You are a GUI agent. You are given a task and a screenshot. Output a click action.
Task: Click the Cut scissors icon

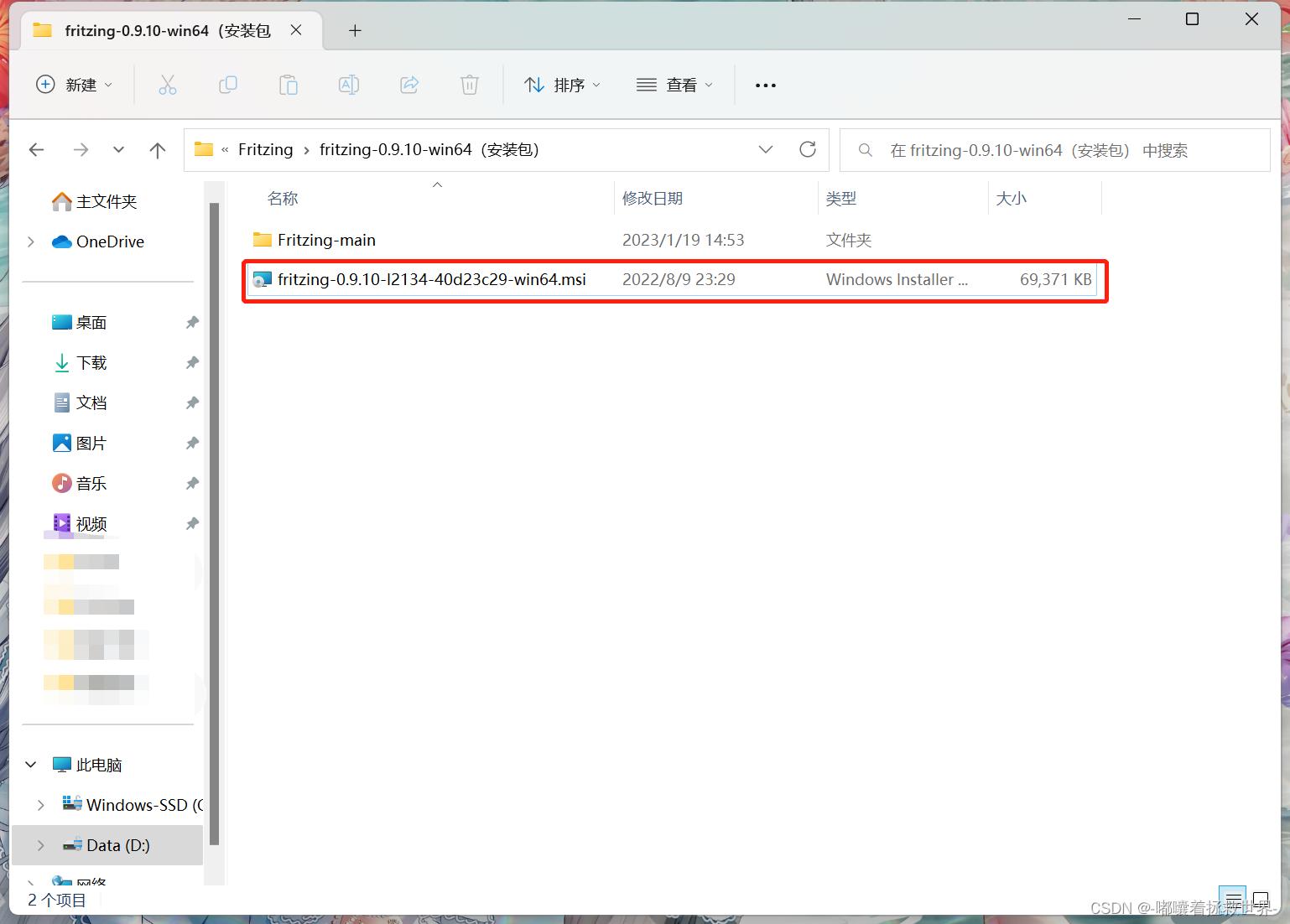(x=168, y=85)
